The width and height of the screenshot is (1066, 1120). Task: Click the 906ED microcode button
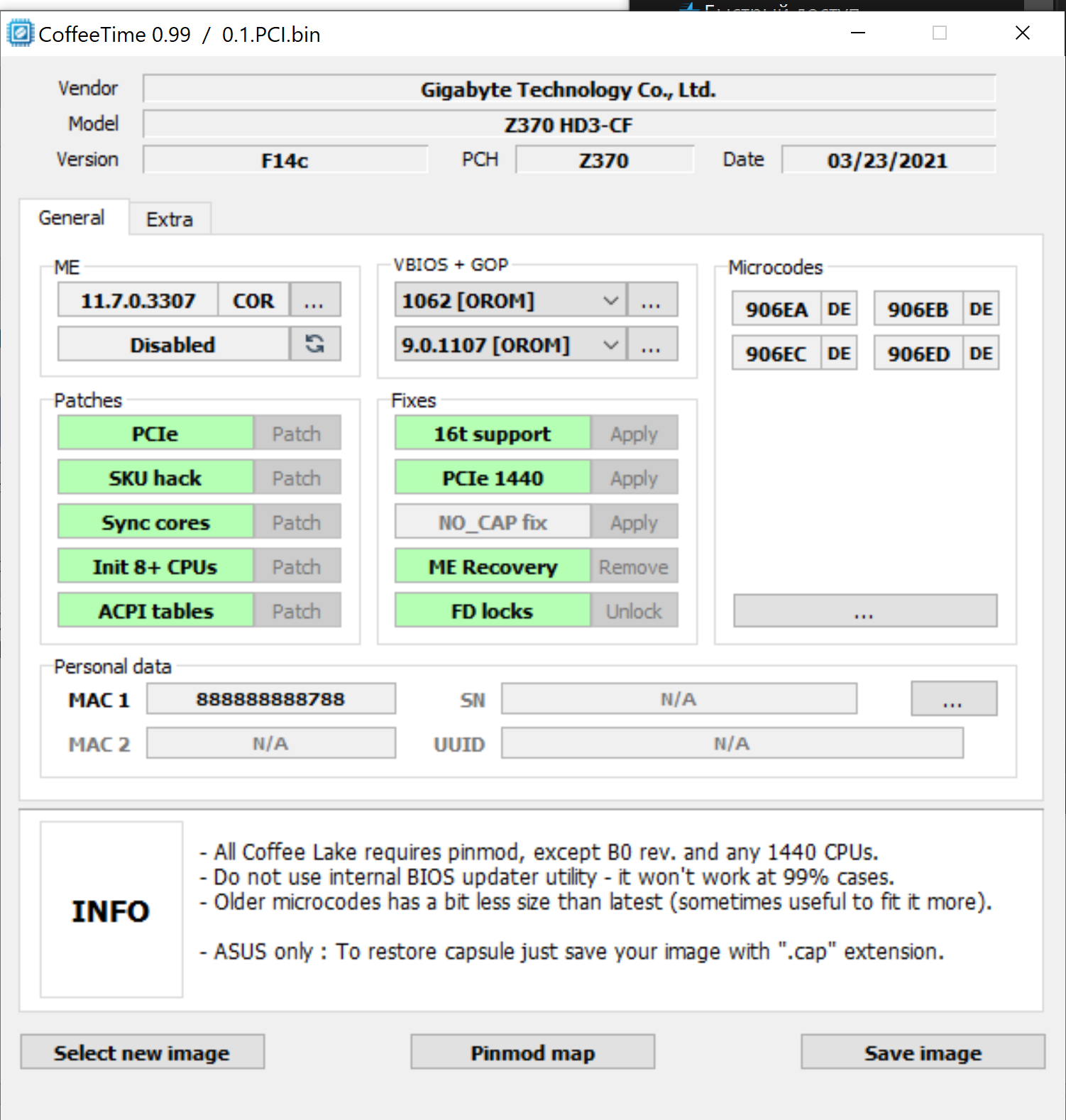[918, 353]
